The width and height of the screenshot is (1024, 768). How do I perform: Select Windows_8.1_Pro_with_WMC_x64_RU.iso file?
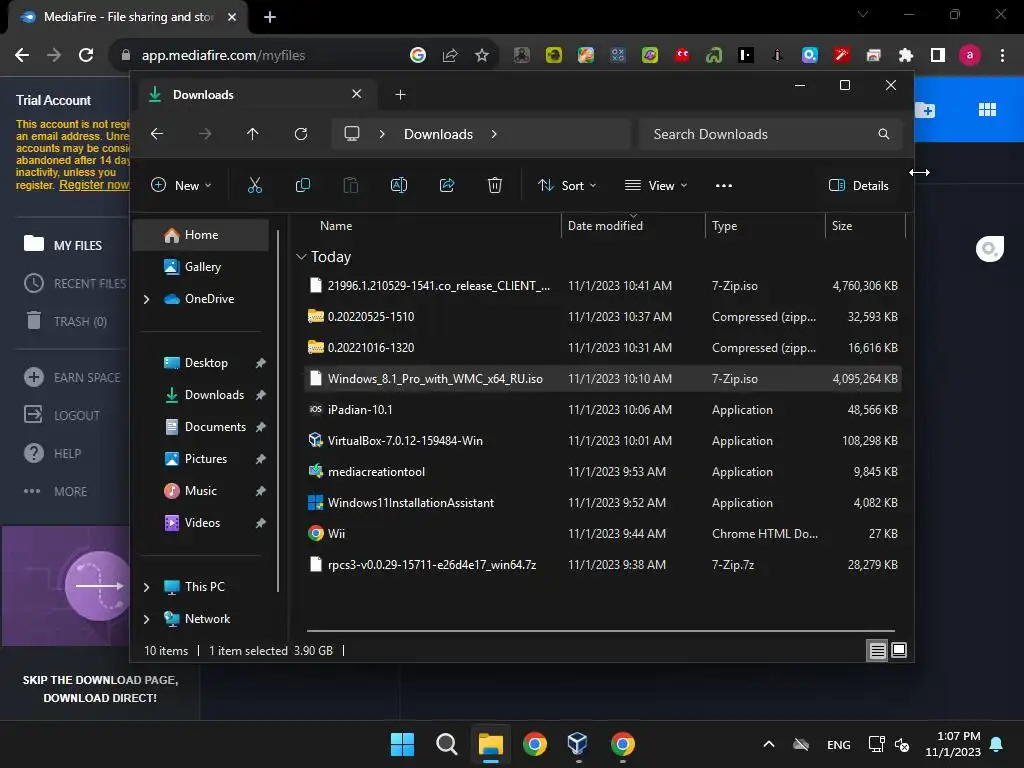[x=603, y=379]
